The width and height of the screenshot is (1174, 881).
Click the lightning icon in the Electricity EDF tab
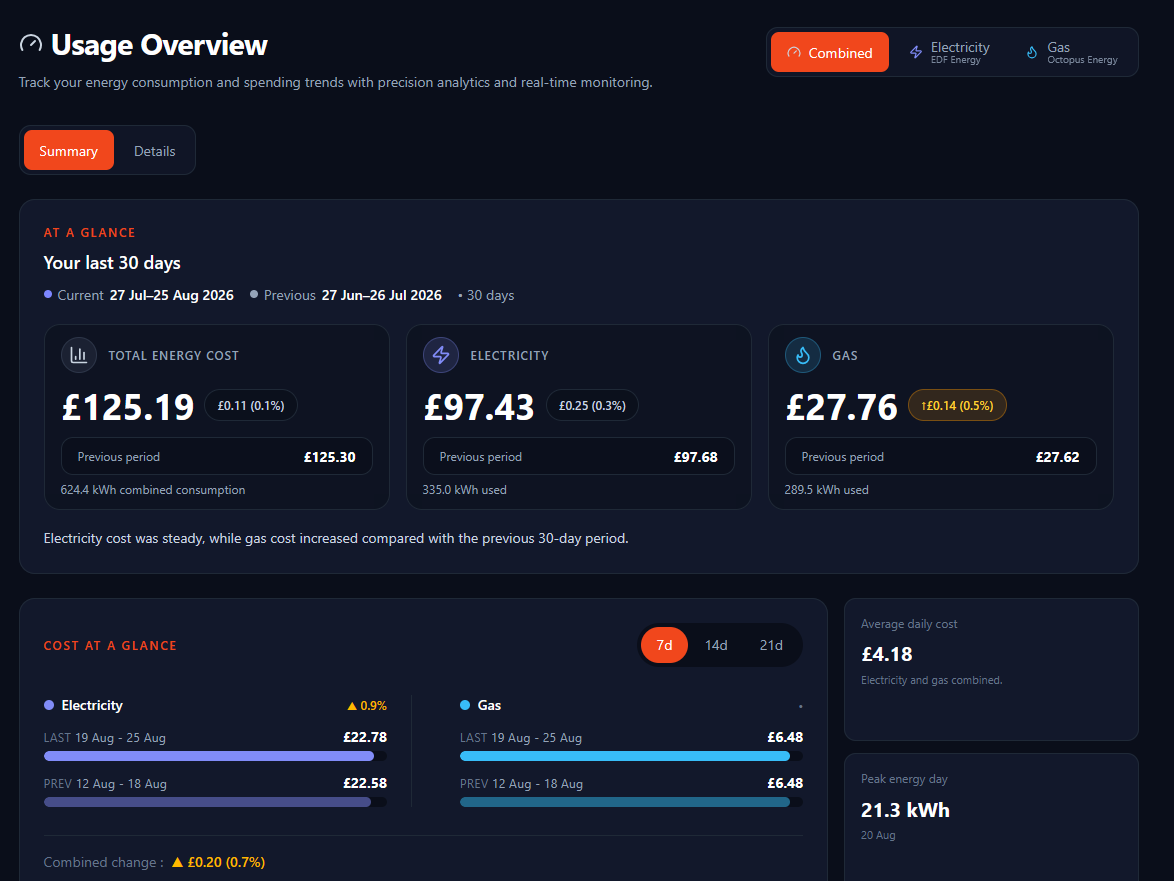pos(916,52)
